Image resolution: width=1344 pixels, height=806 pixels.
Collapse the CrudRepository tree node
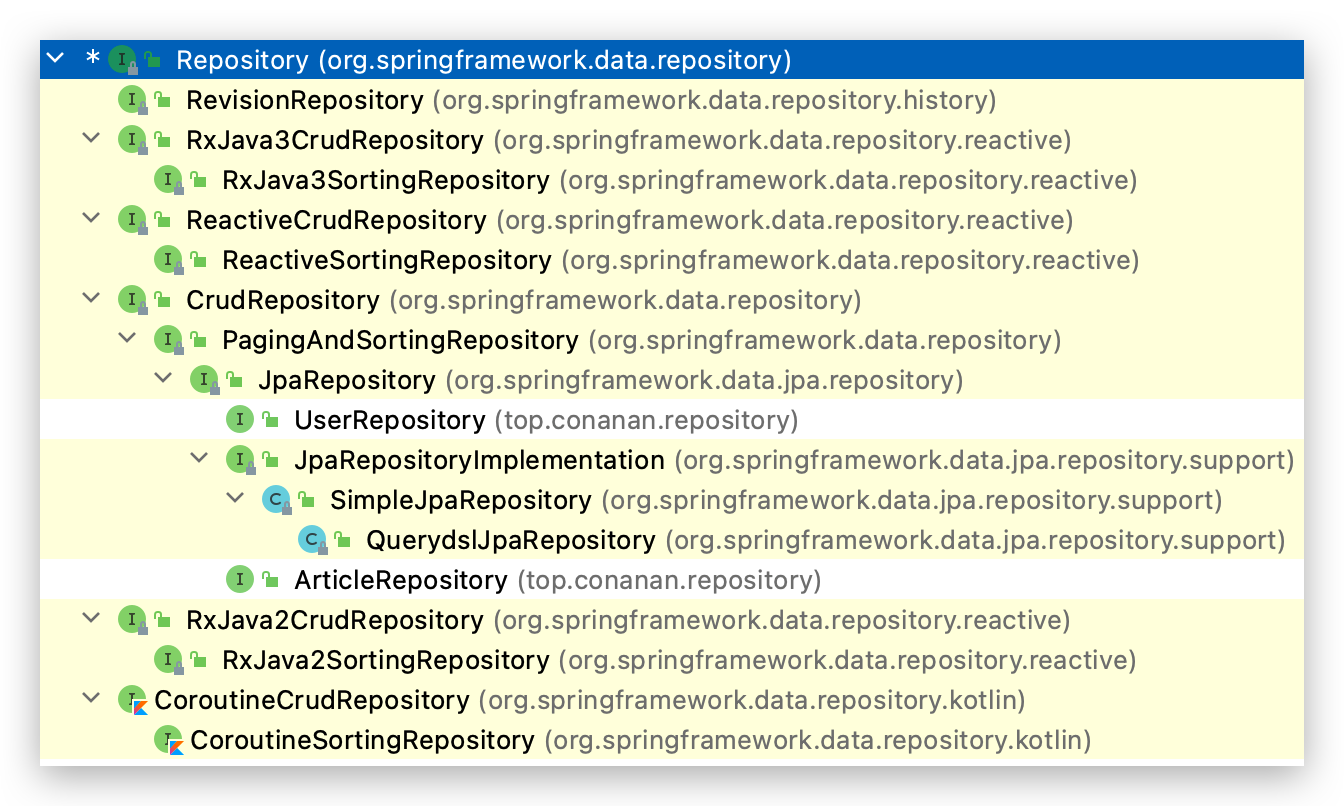coord(91,298)
